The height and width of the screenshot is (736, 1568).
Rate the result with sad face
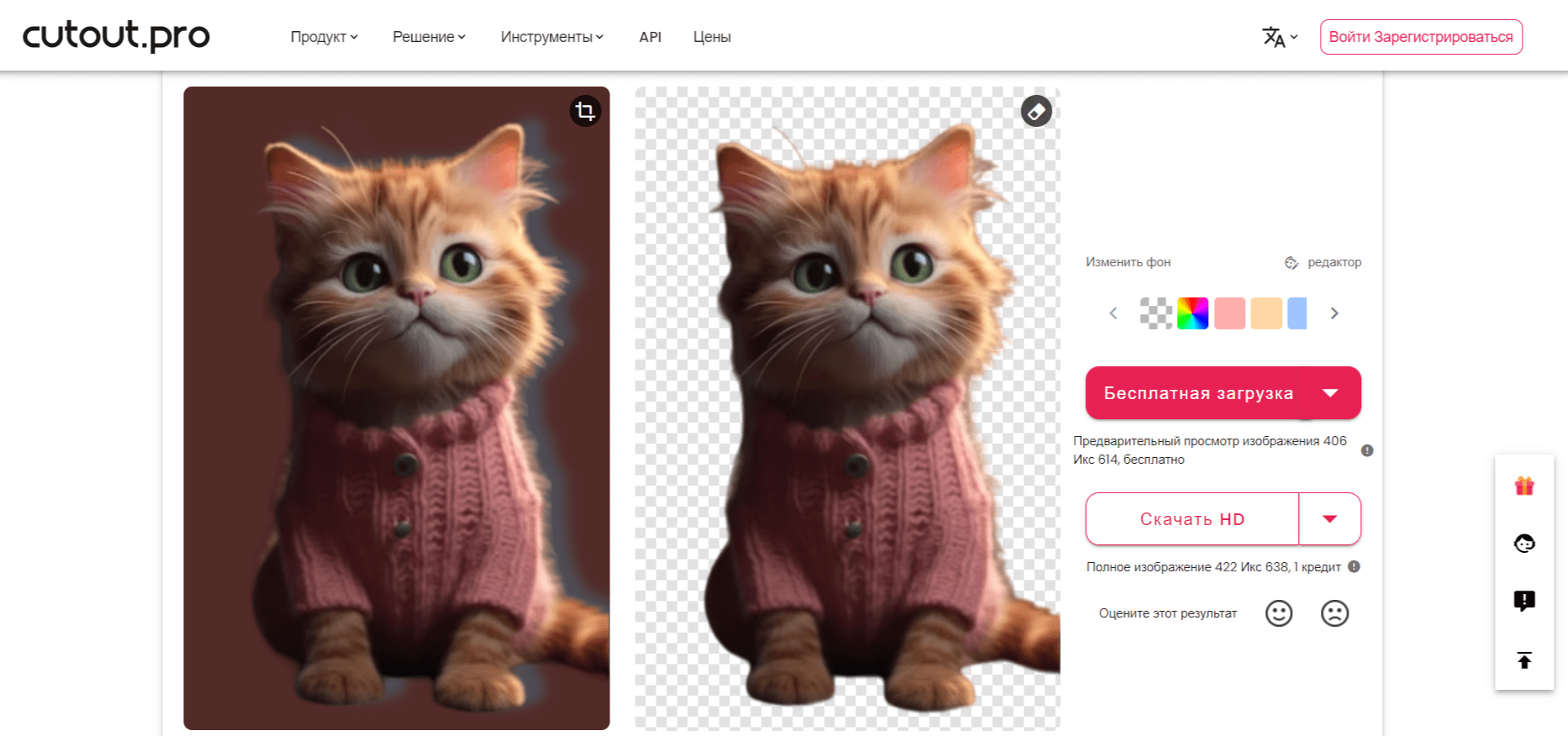(x=1334, y=613)
